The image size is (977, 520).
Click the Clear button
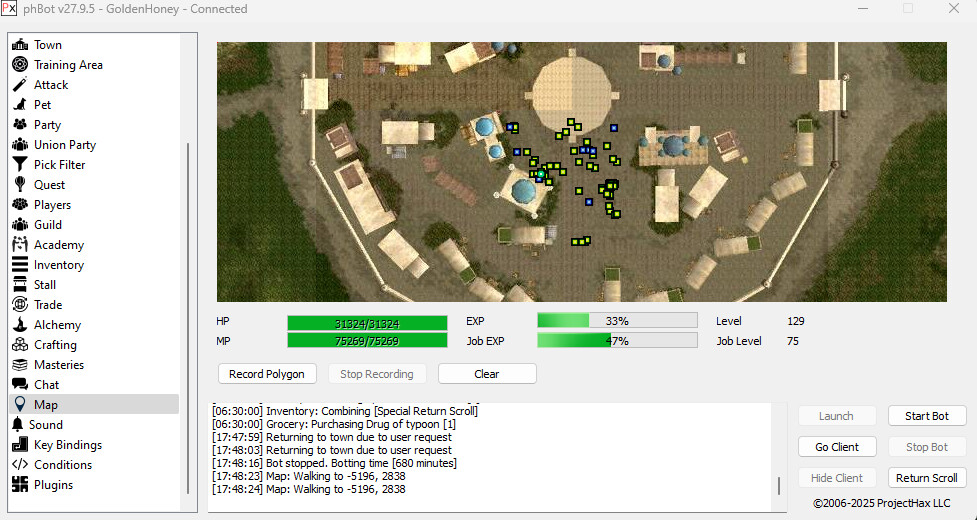tap(487, 374)
